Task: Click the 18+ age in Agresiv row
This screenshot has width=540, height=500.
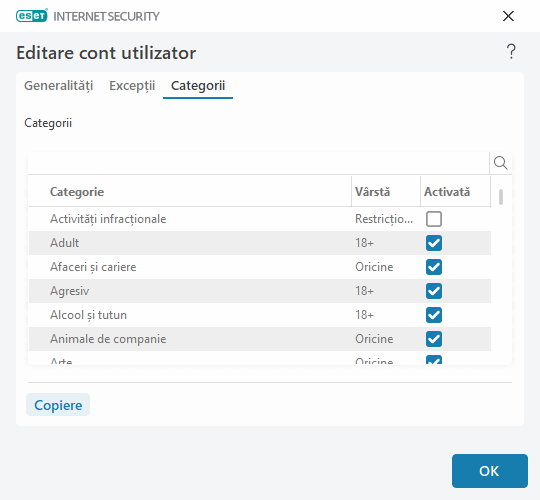Action: [364, 291]
